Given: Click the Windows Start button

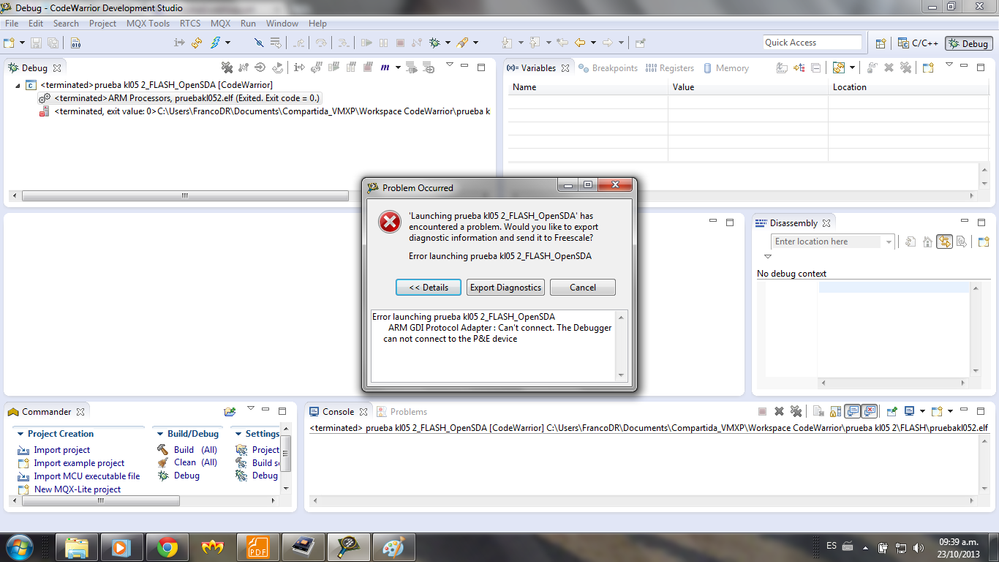Looking at the screenshot, I should (x=19, y=547).
